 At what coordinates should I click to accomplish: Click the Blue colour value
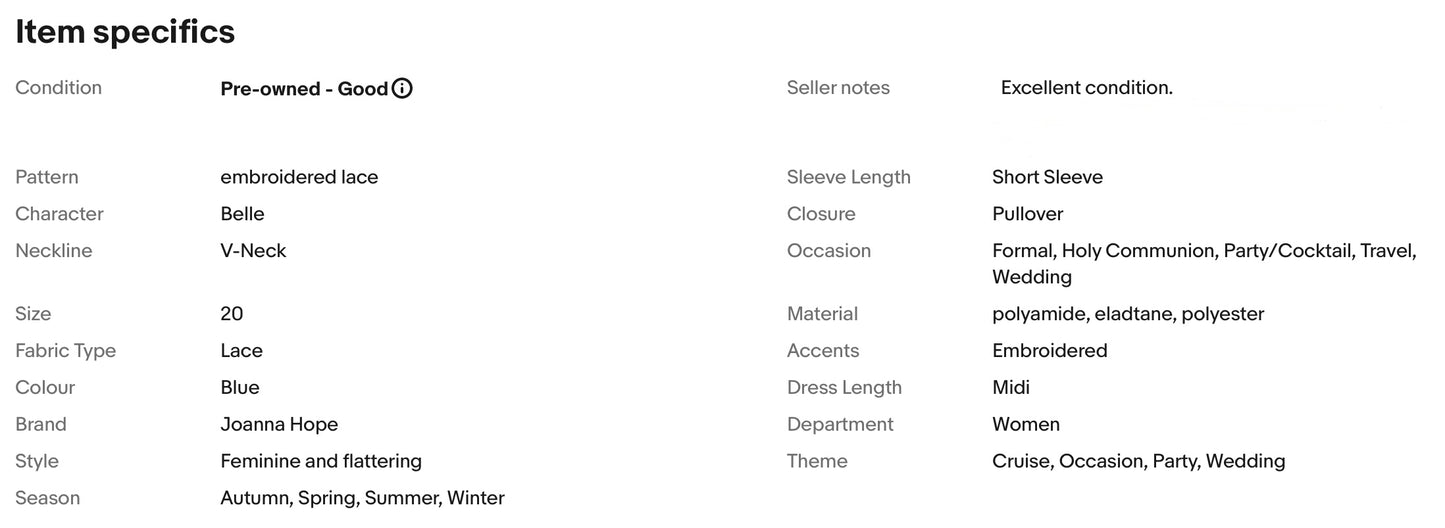pyautogui.click(x=240, y=387)
